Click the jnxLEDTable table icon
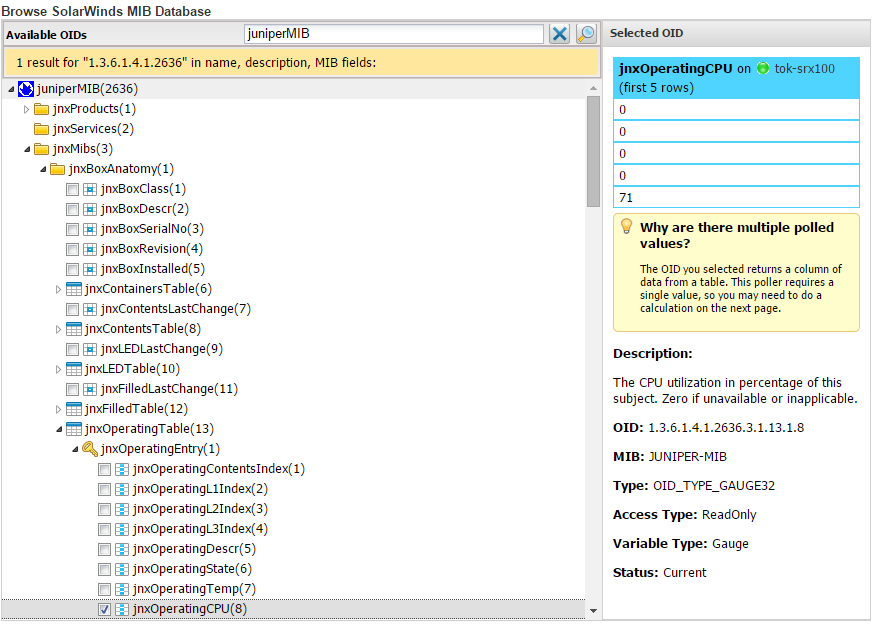 [74, 369]
